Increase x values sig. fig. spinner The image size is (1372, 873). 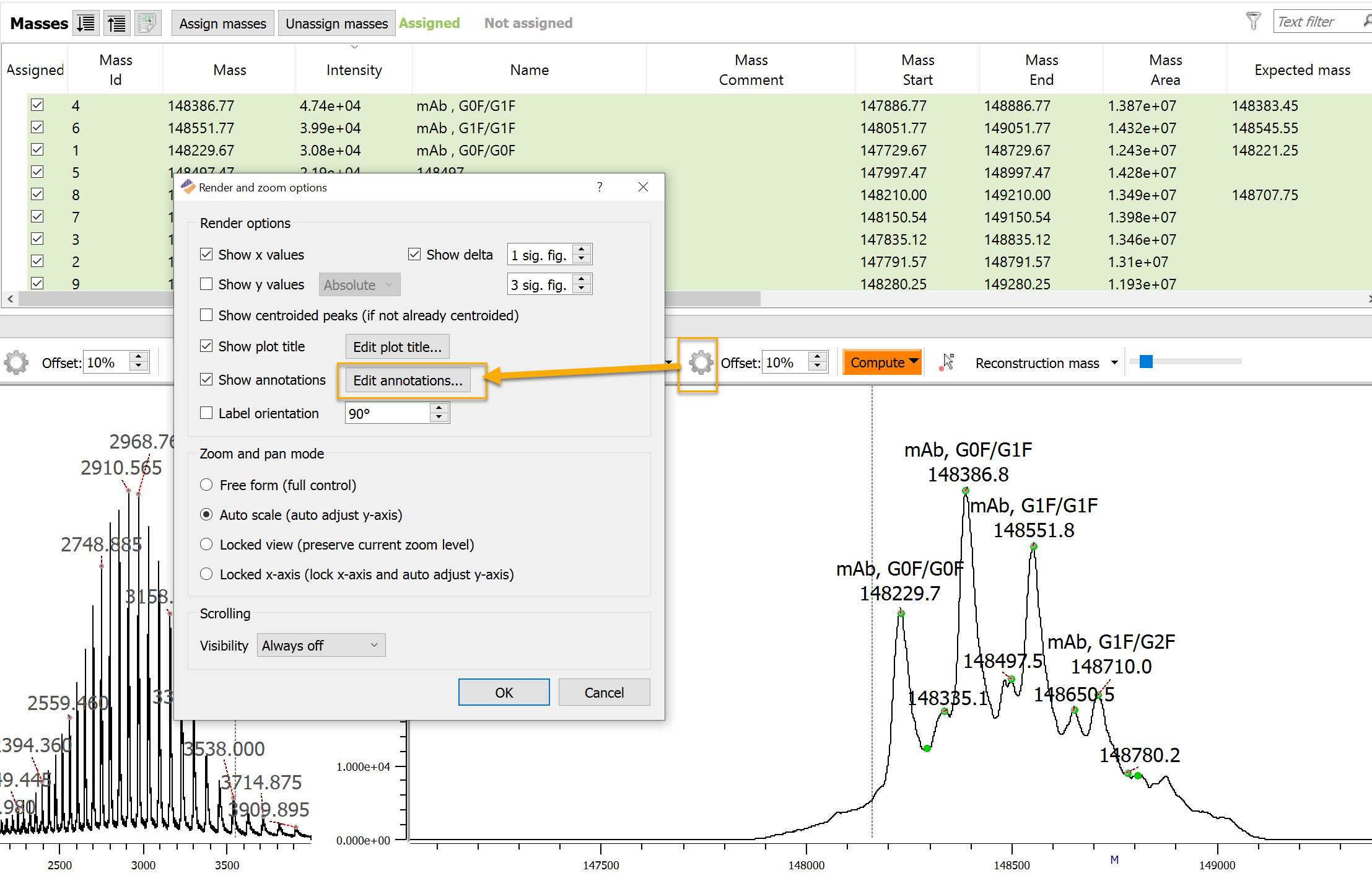coord(581,250)
